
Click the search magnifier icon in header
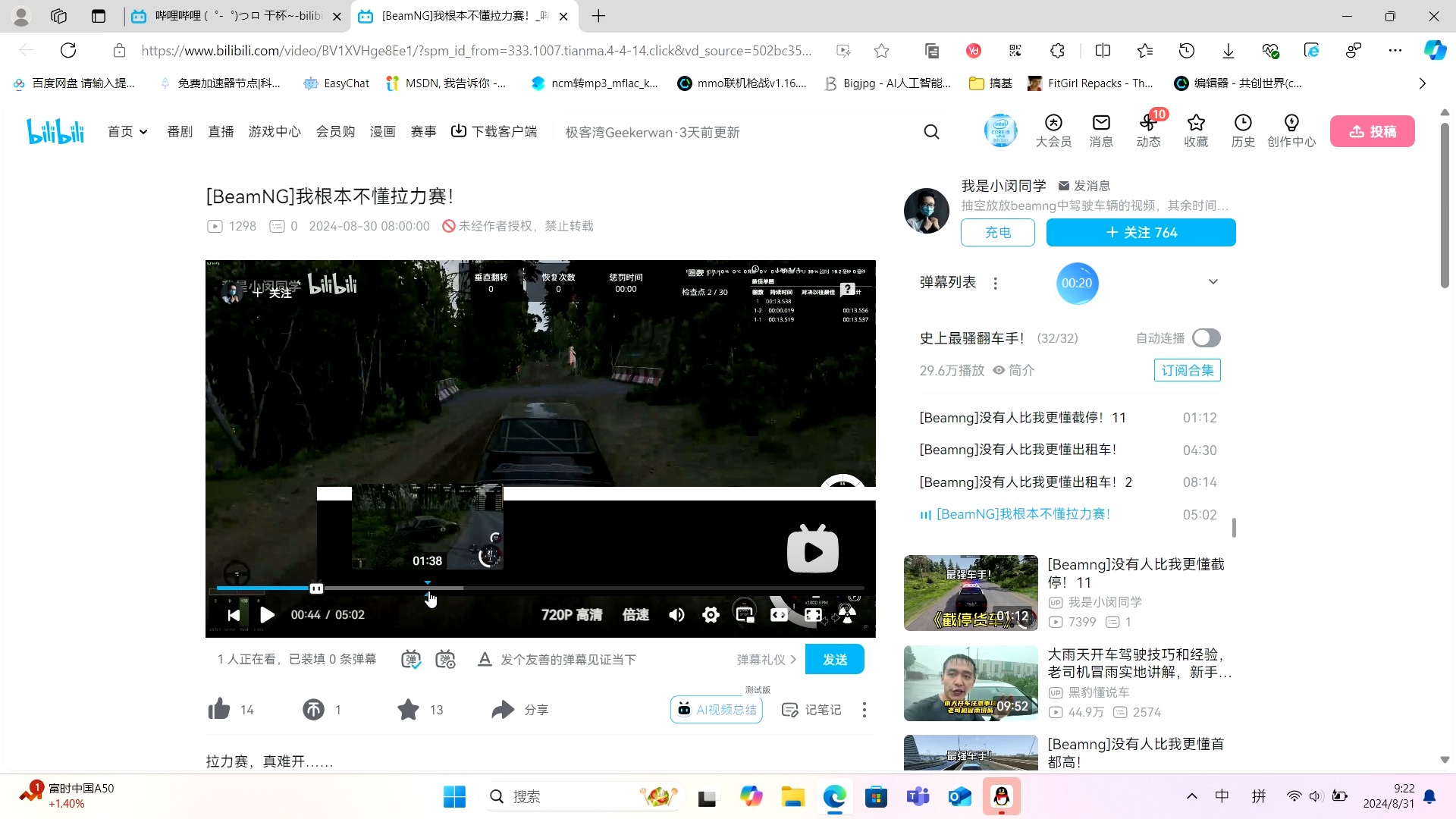[x=932, y=132]
